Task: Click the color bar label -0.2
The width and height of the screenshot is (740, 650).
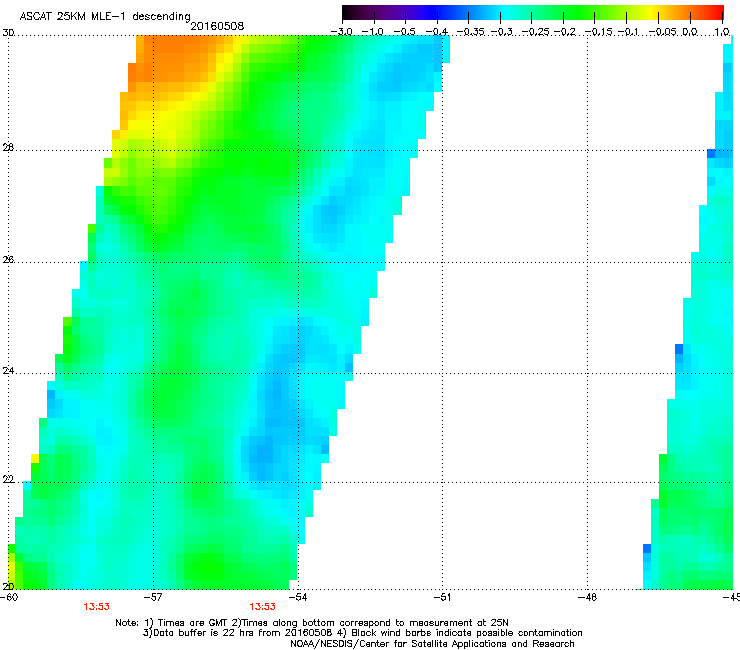Action: click(x=565, y=32)
